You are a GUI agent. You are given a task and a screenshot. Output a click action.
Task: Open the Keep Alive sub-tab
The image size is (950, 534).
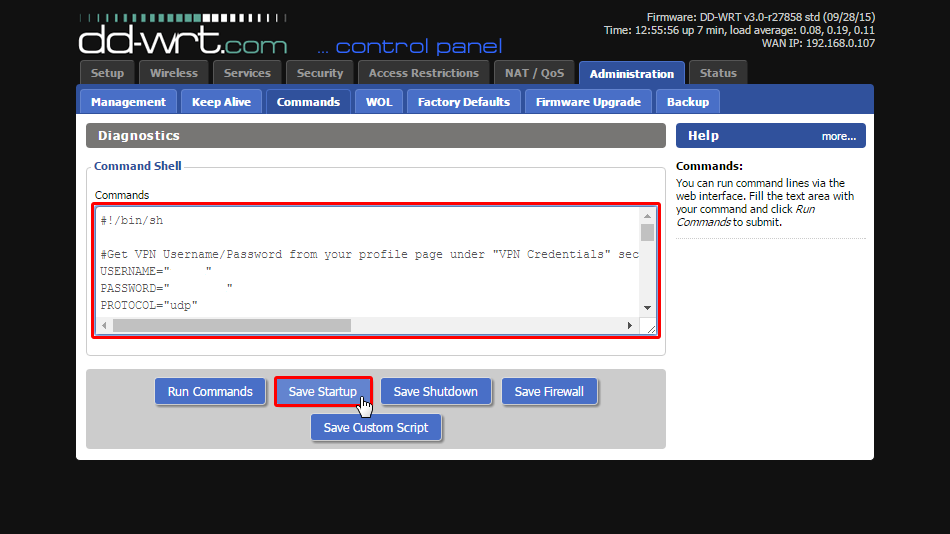click(x=222, y=102)
